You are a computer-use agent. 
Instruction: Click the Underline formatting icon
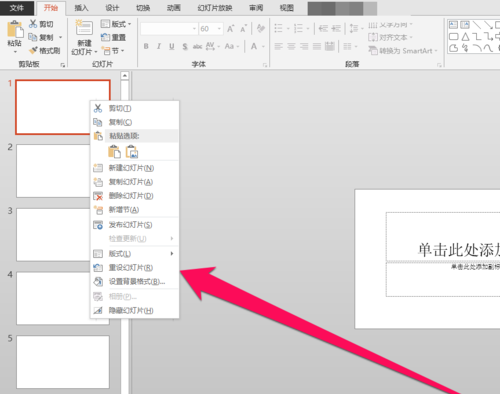click(x=172, y=46)
